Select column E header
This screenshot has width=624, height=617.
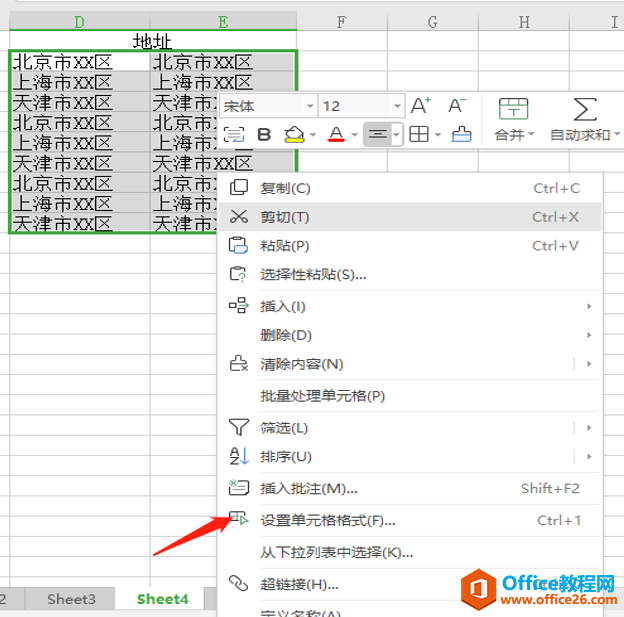coord(223,21)
